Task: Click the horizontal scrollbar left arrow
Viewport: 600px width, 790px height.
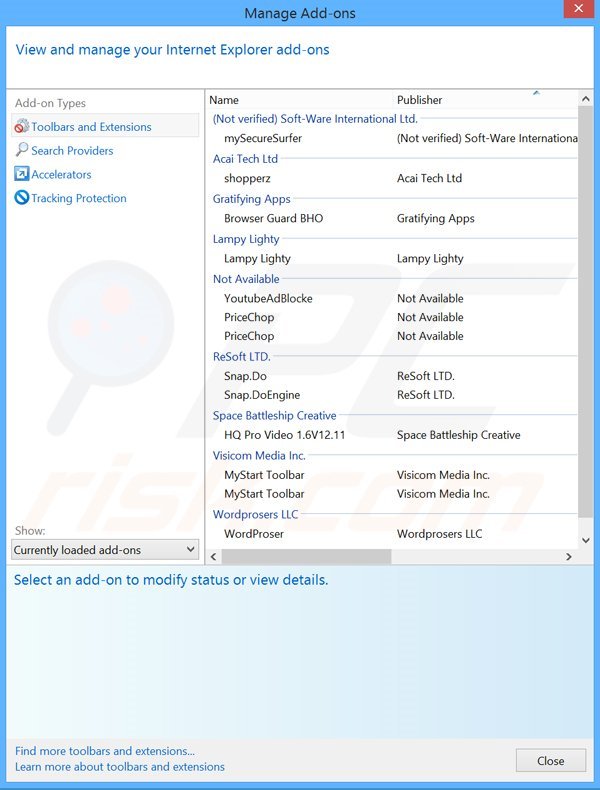Action: [214, 556]
